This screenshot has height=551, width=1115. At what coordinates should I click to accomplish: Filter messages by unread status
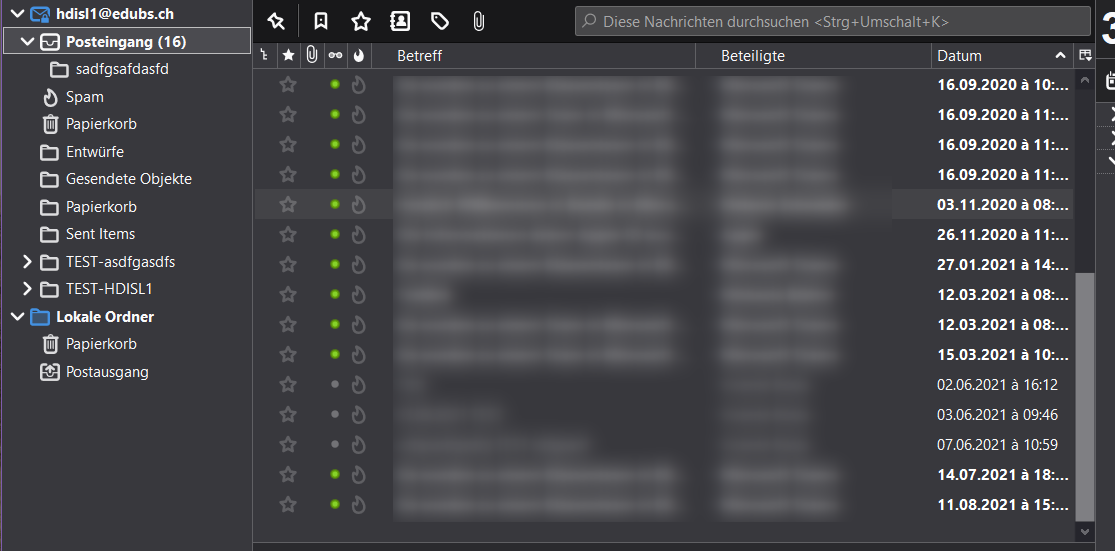320,21
